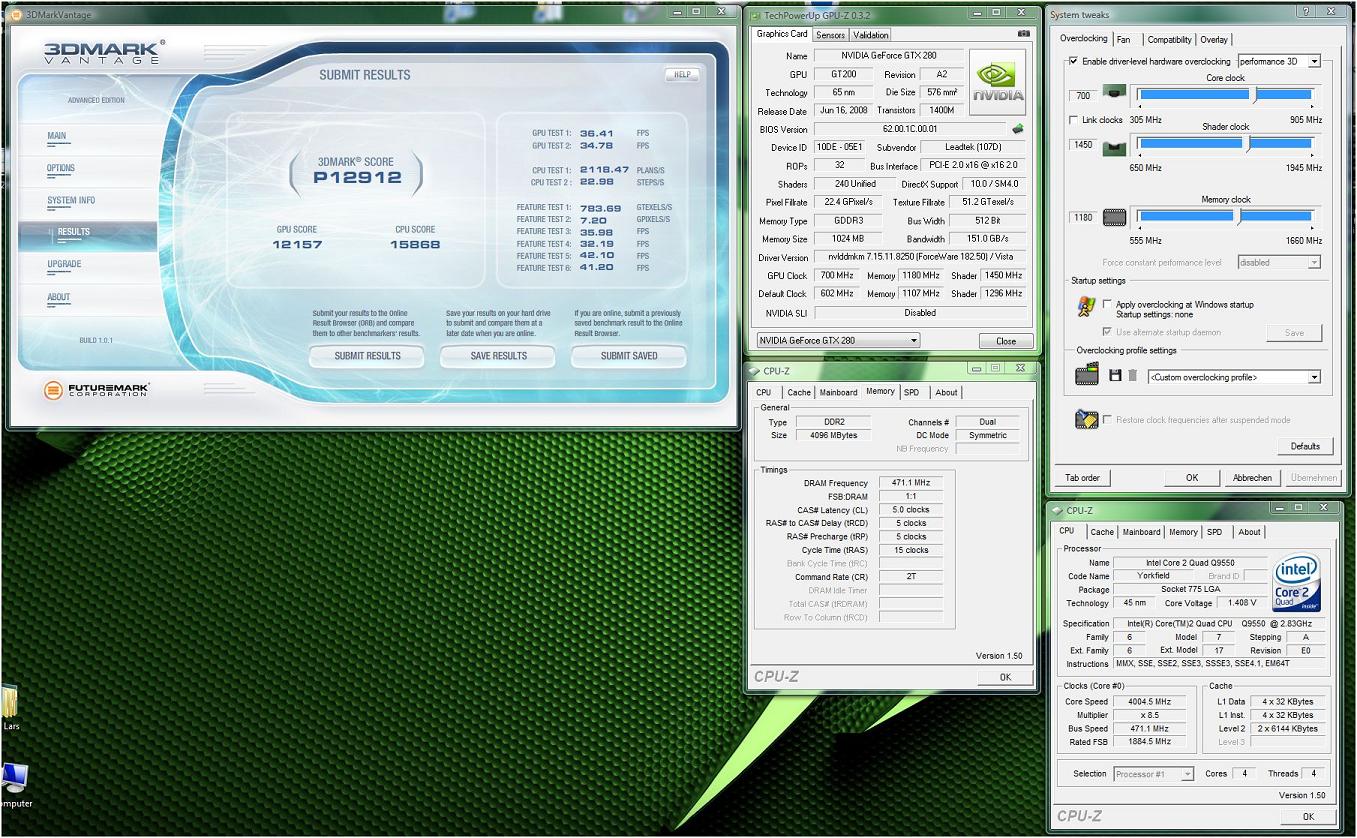
Task: Click the SAVE RESULTS button
Action: tap(498, 356)
